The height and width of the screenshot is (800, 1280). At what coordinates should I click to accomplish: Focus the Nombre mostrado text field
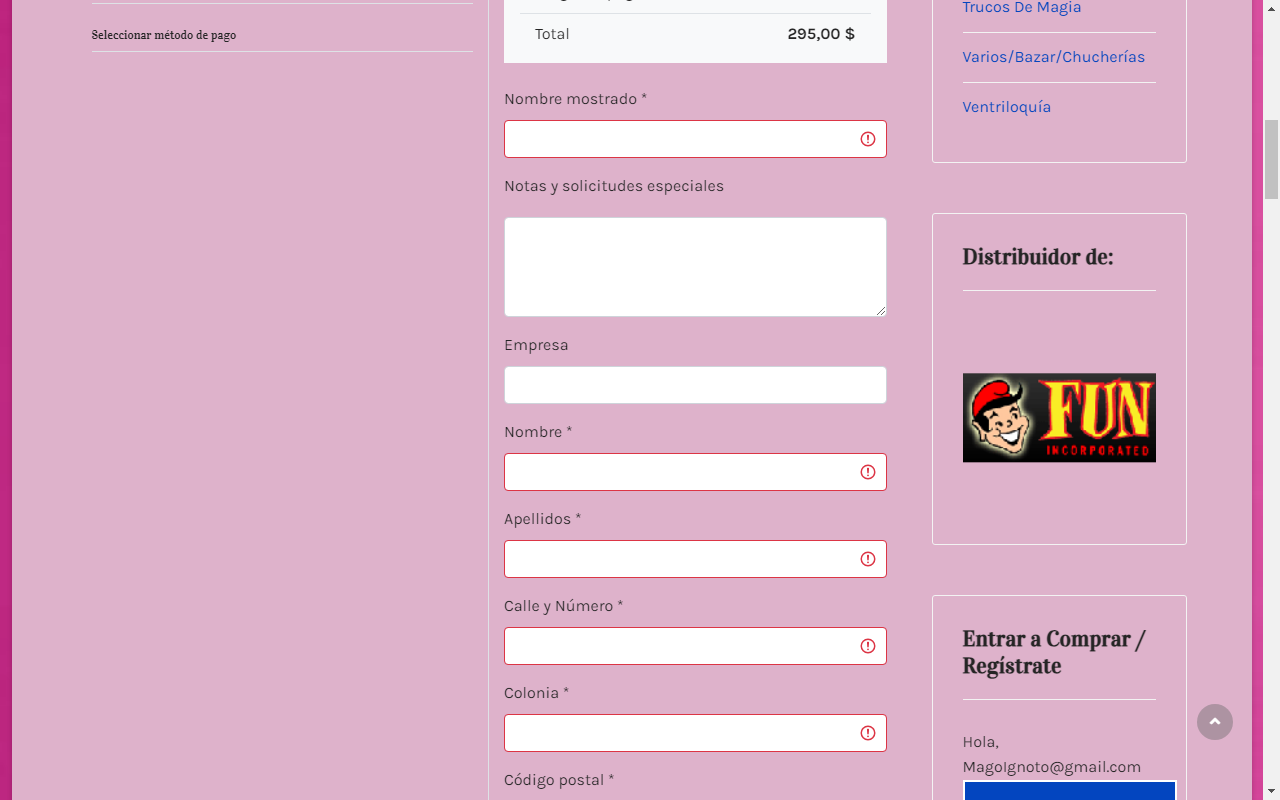pyautogui.click(x=680, y=139)
